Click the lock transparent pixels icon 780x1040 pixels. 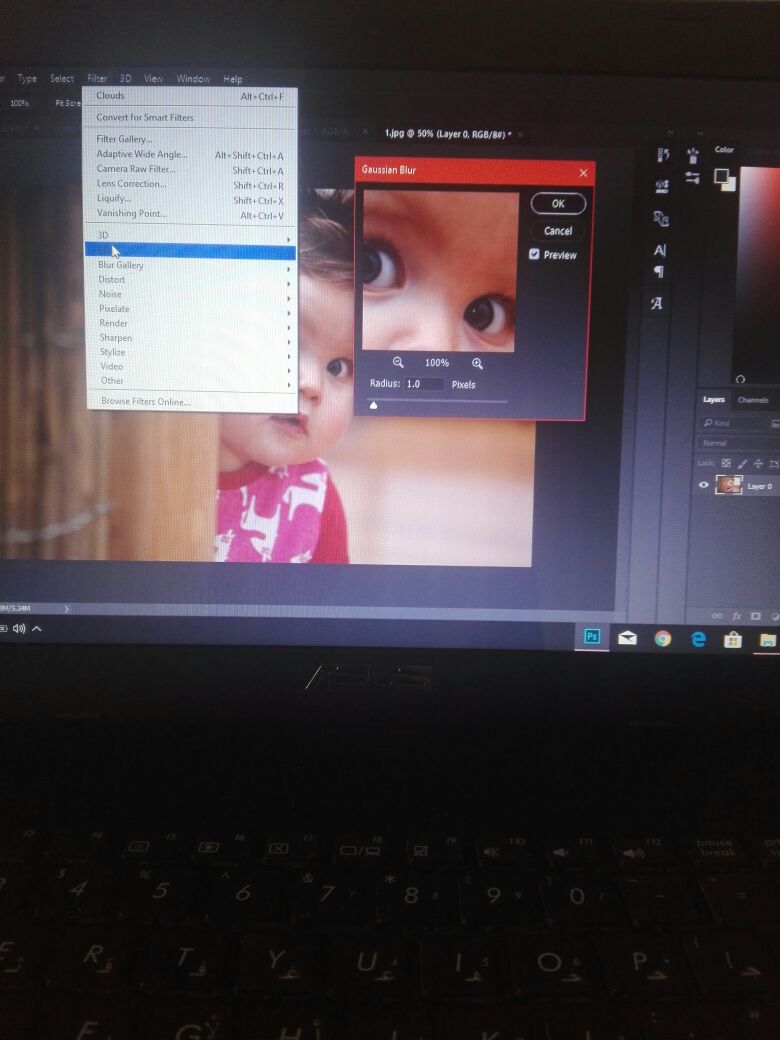point(727,463)
